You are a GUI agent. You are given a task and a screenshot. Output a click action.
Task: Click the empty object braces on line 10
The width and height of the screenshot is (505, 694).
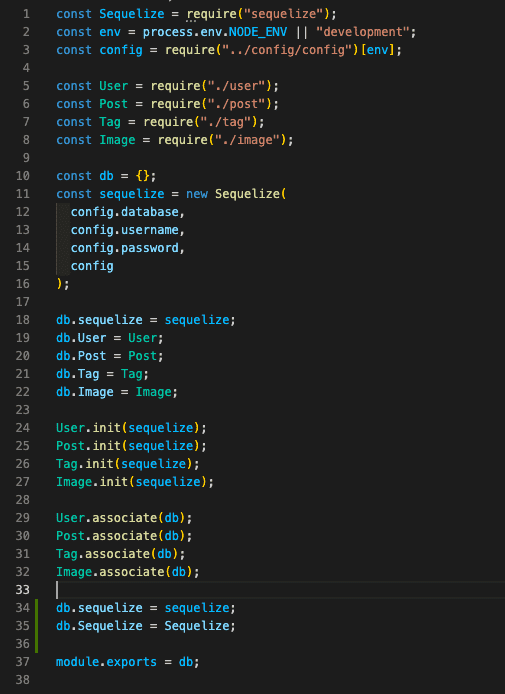pyautogui.click(x=143, y=176)
